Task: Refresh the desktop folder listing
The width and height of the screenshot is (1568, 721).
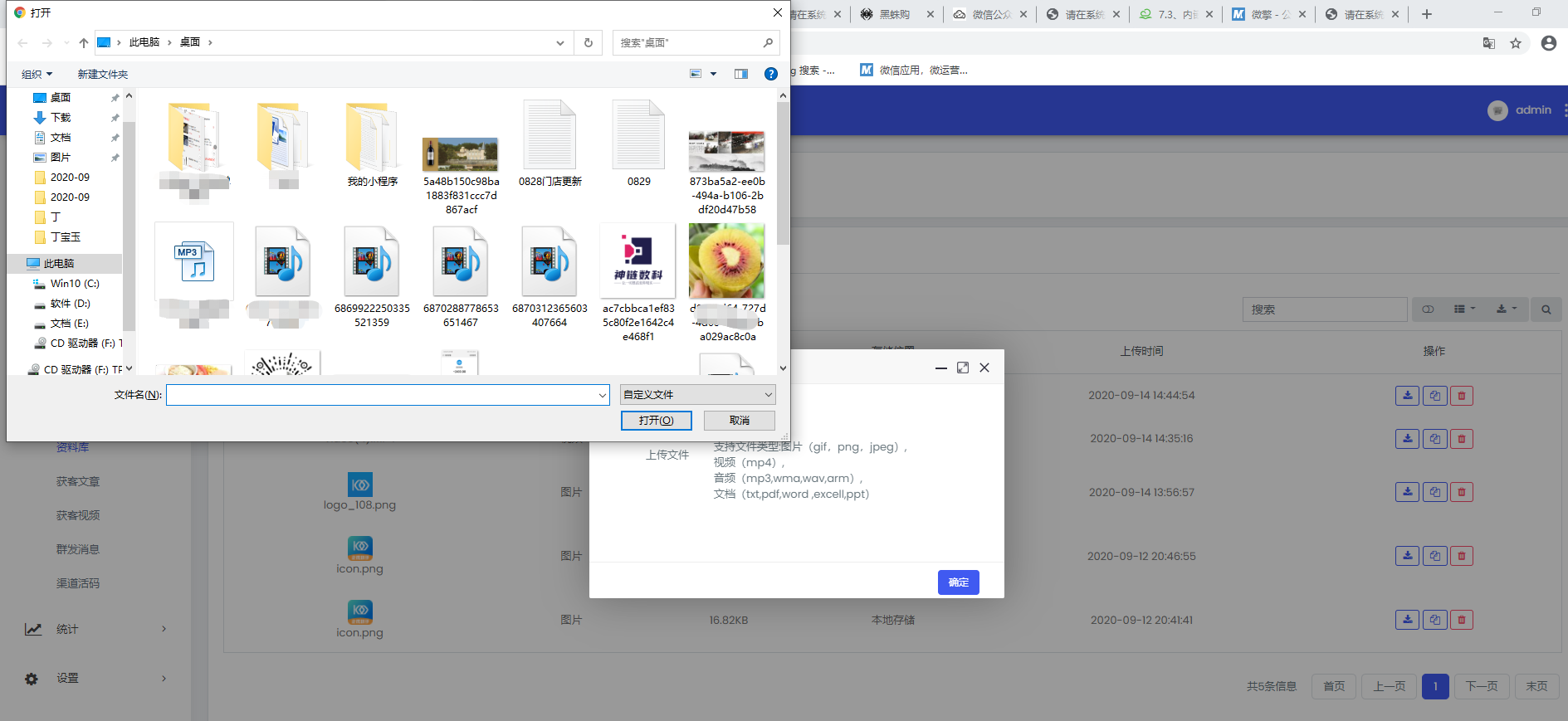Action: (589, 43)
